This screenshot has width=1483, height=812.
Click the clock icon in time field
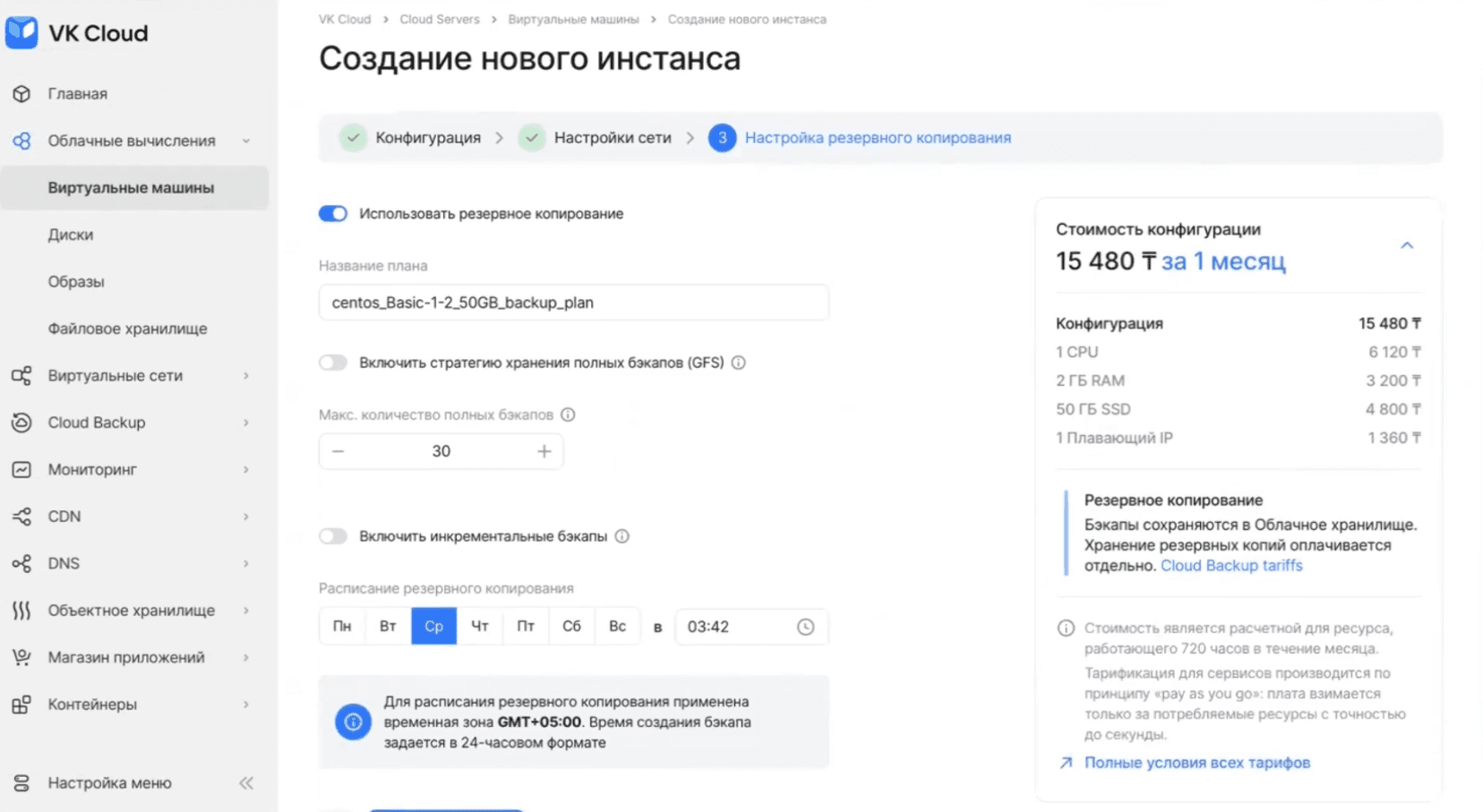pos(806,627)
